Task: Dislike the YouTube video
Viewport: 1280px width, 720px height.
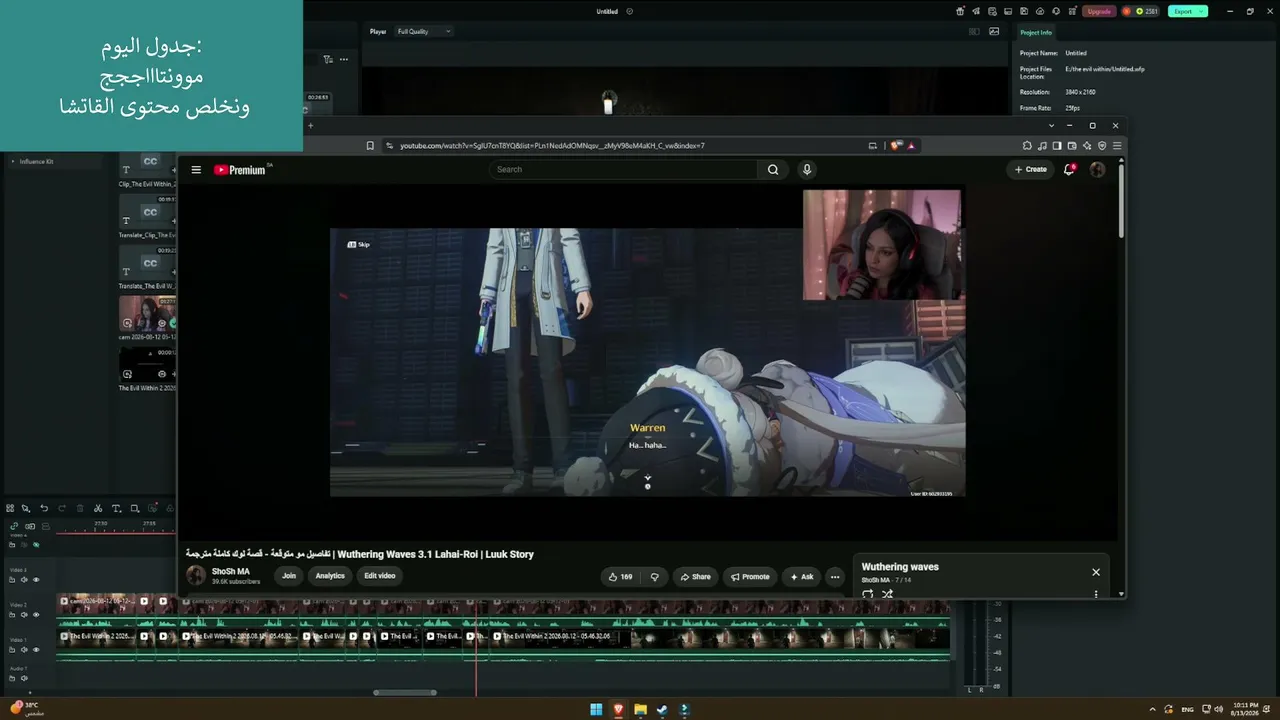Action: [x=655, y=577]
